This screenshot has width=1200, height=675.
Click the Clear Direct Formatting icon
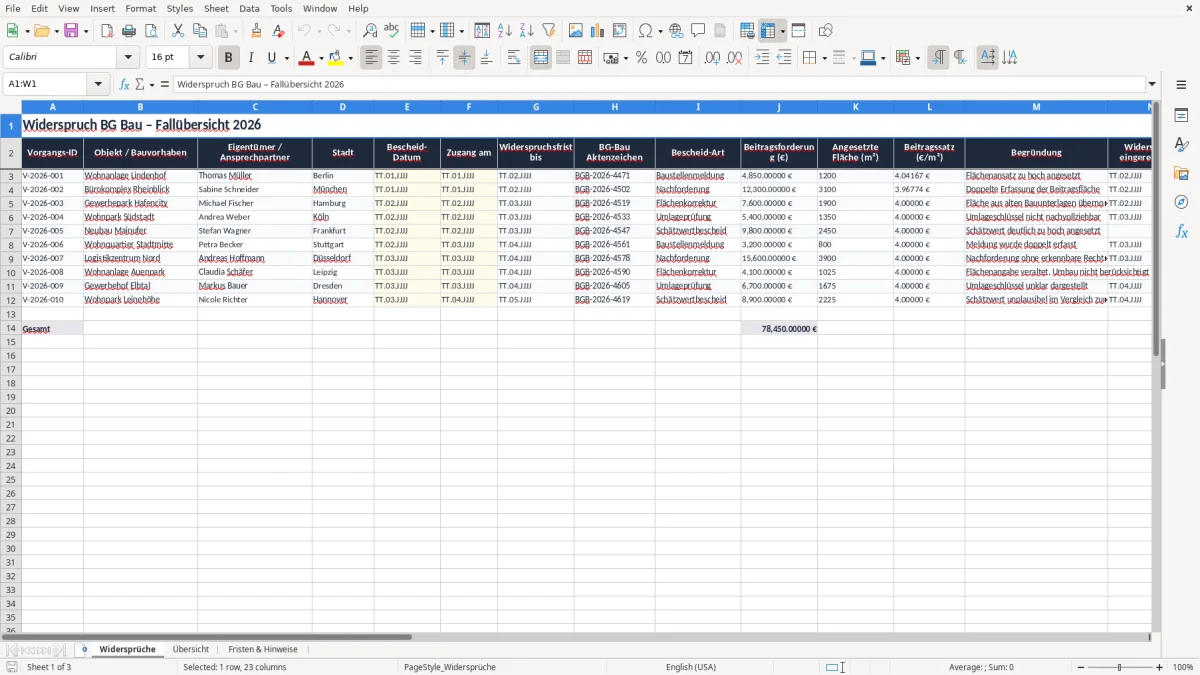278,31
